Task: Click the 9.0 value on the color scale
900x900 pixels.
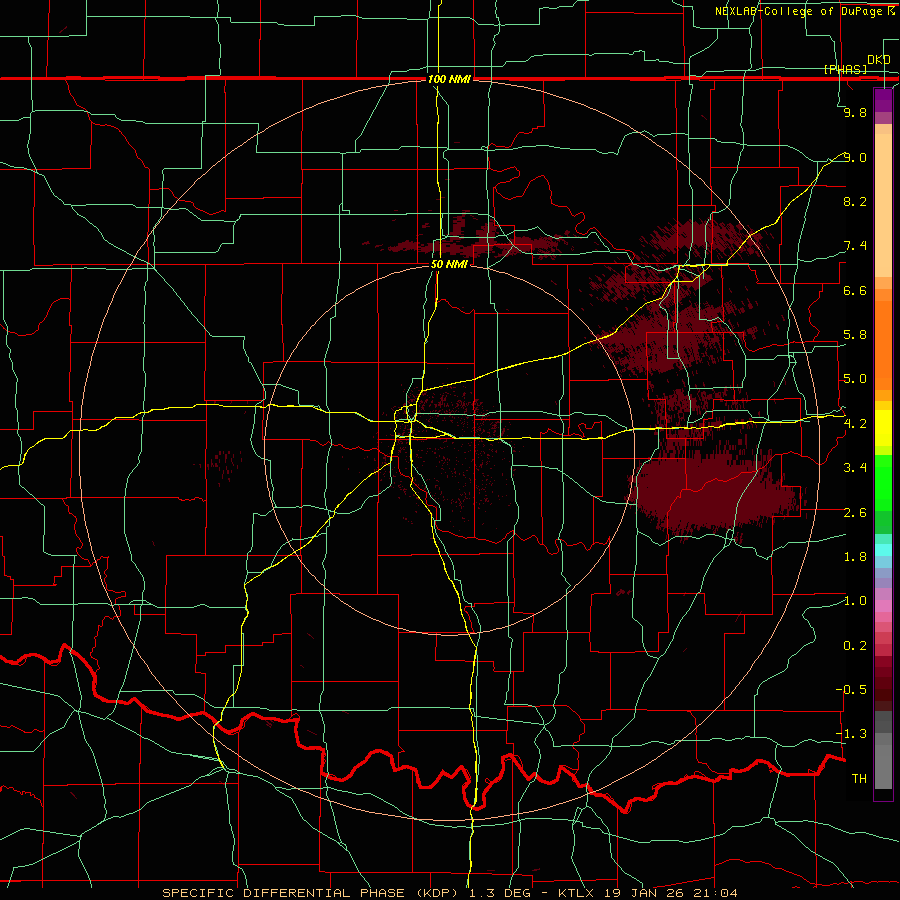Action: [855, 157]
